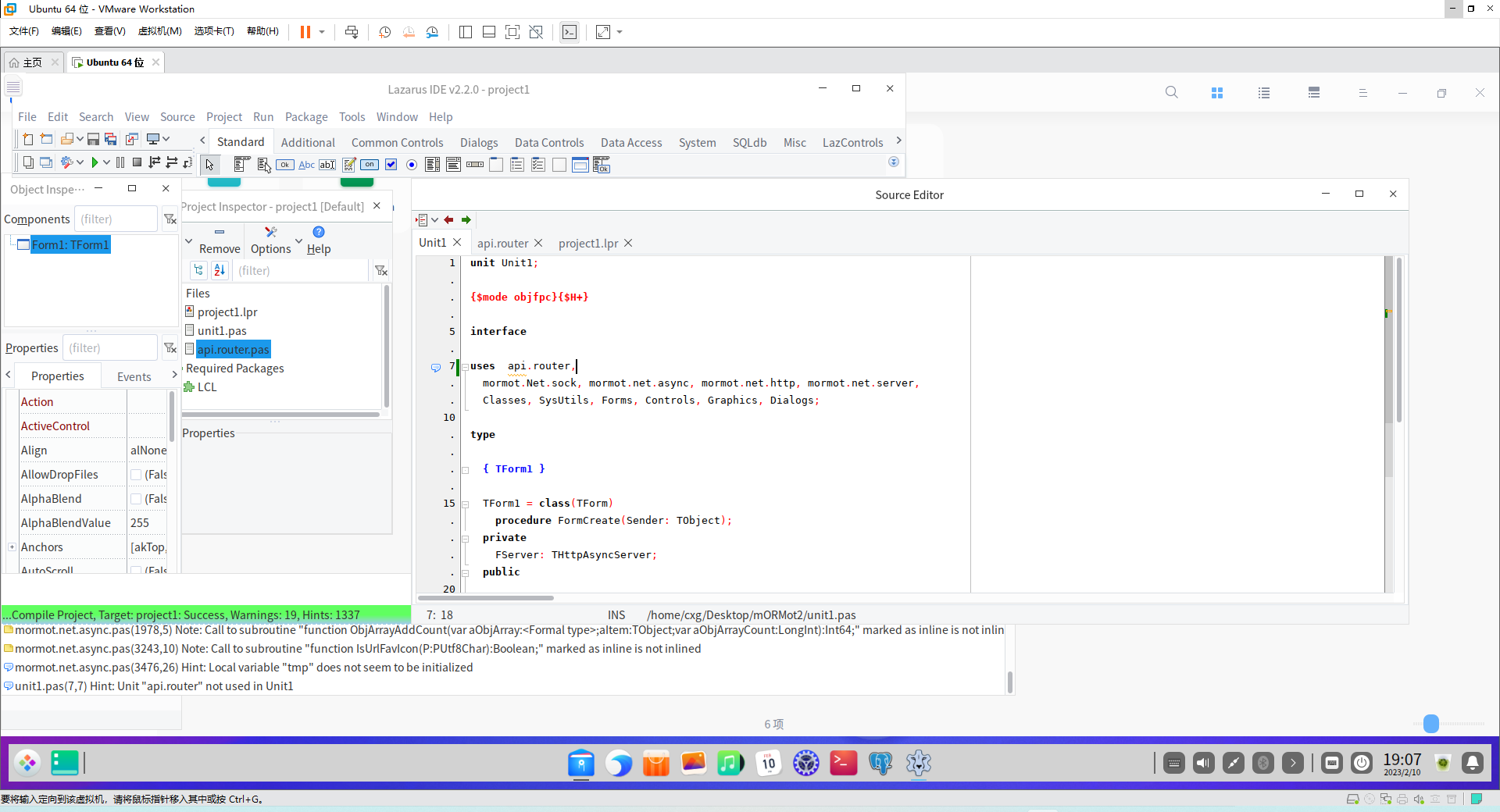Click the New Form toolbar icon
Image resolution: width=1500 pixels, height=812 pixels.
coord(46,139)
